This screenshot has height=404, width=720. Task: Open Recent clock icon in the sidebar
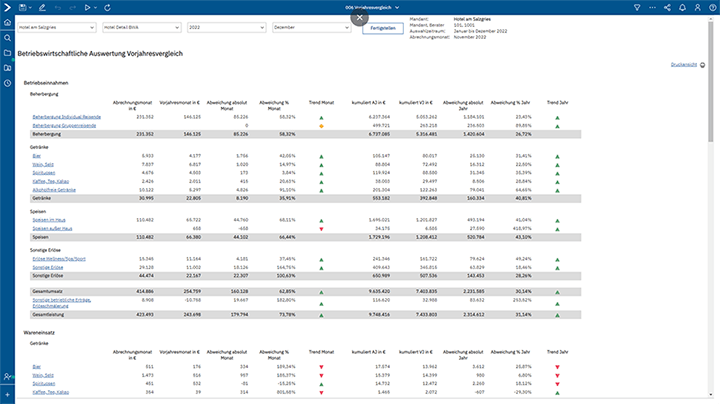point(7,83)
